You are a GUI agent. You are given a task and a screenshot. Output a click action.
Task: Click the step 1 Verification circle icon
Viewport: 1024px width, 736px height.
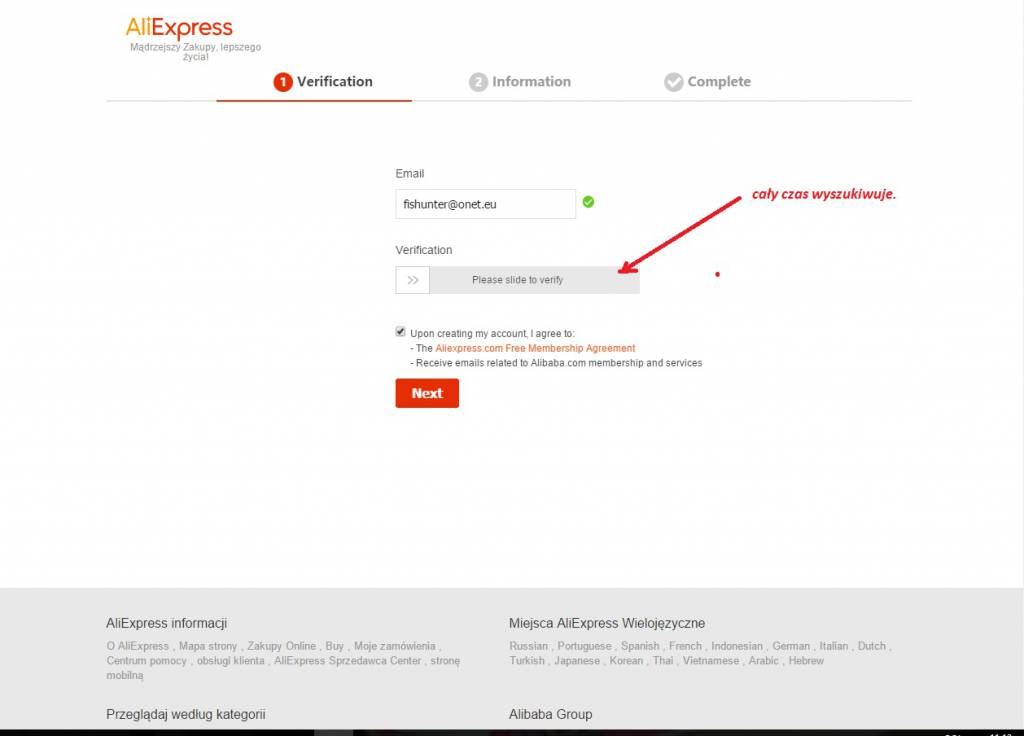point(283,82)
